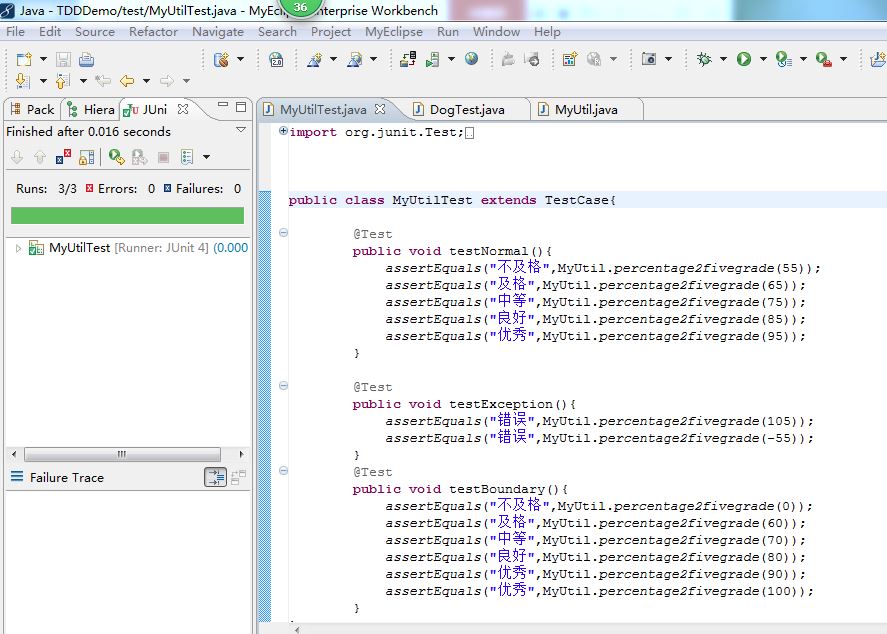The width and height of the screenshot is (887, 634).
Task: Toggle Scroll Lock in JUnit panel
Action: coord(87,157)
